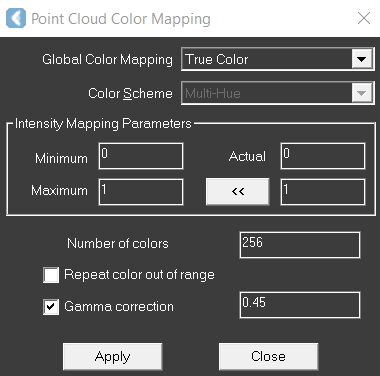Copy actual values with the << button
Screen dimensions: 380x376
pyautogui.click(x=238, y=191)
